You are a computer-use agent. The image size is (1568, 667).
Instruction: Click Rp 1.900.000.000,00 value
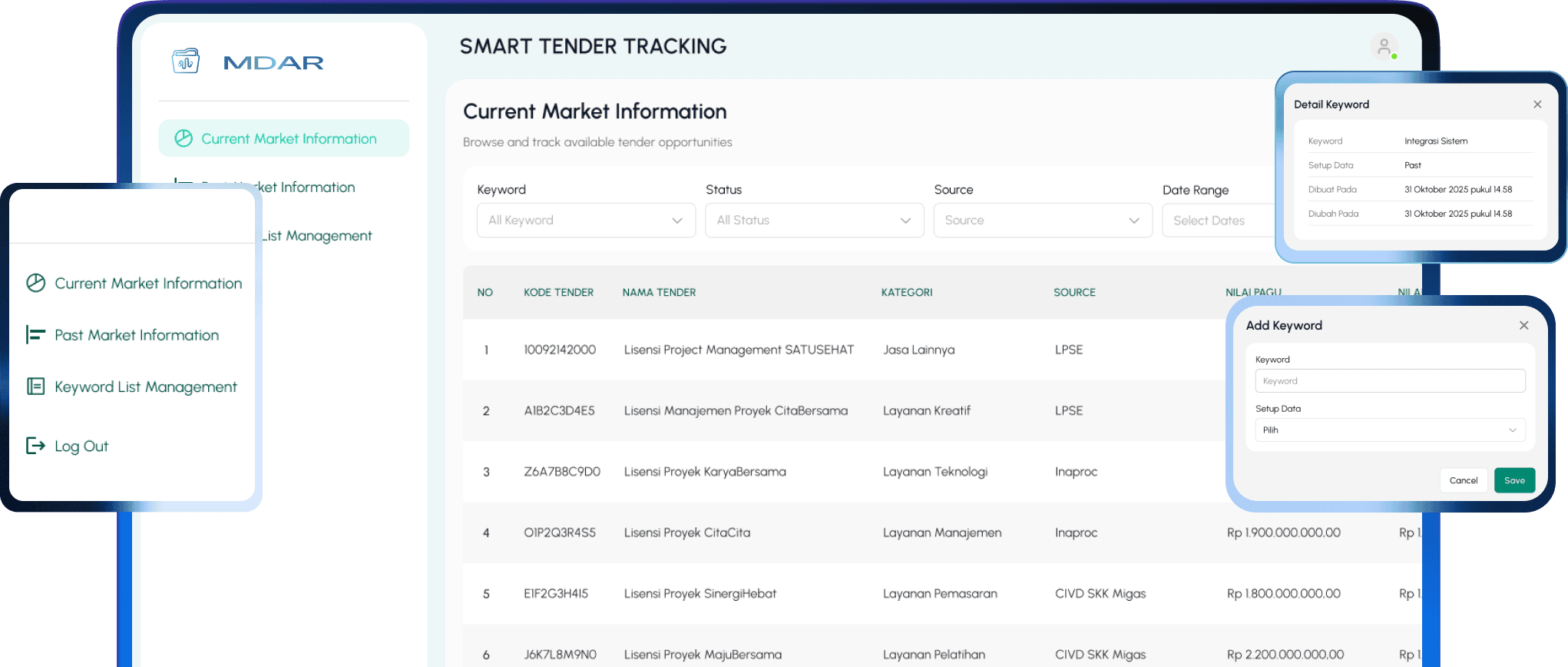1284,533
